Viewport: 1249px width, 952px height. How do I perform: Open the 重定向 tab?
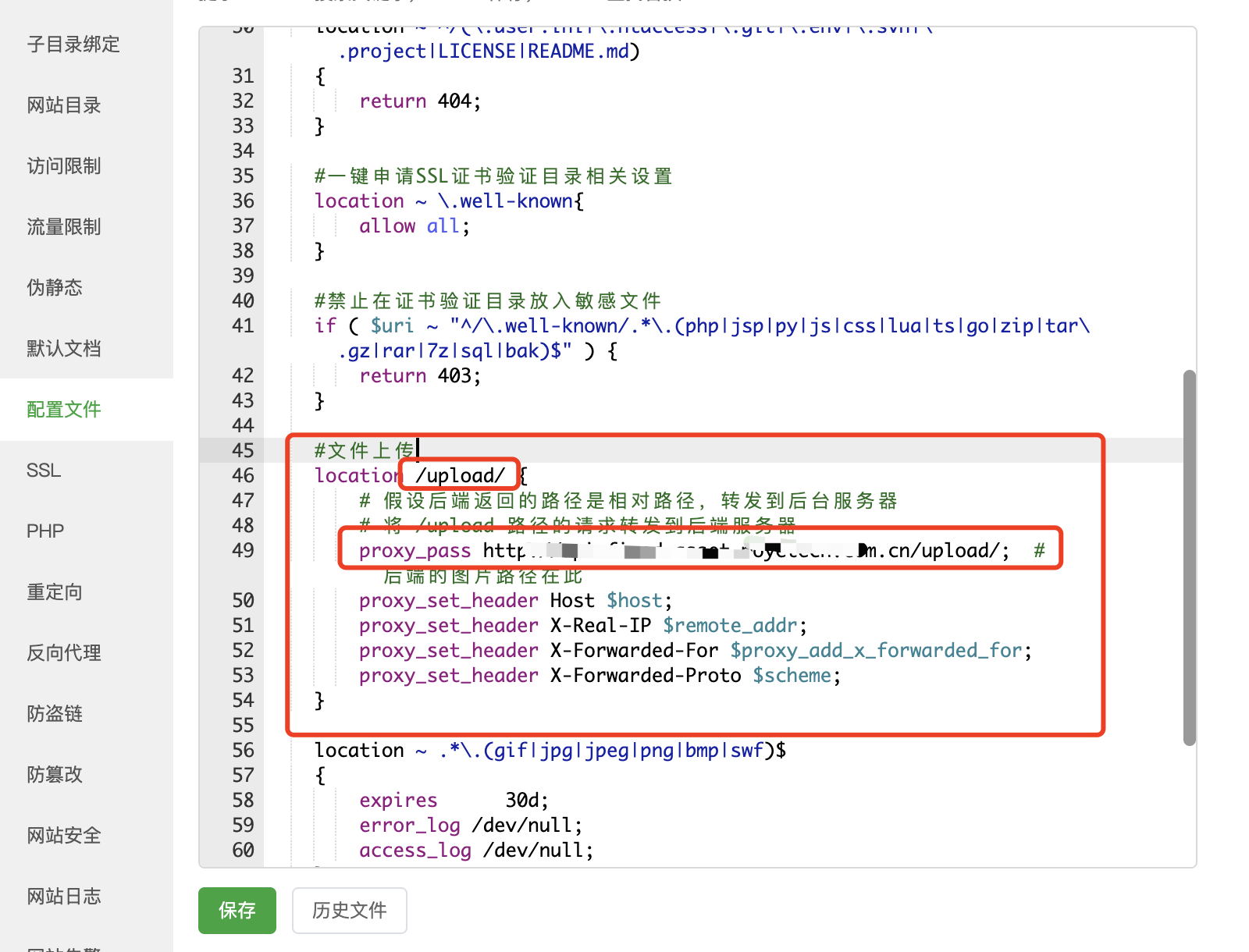pos(55,592)
